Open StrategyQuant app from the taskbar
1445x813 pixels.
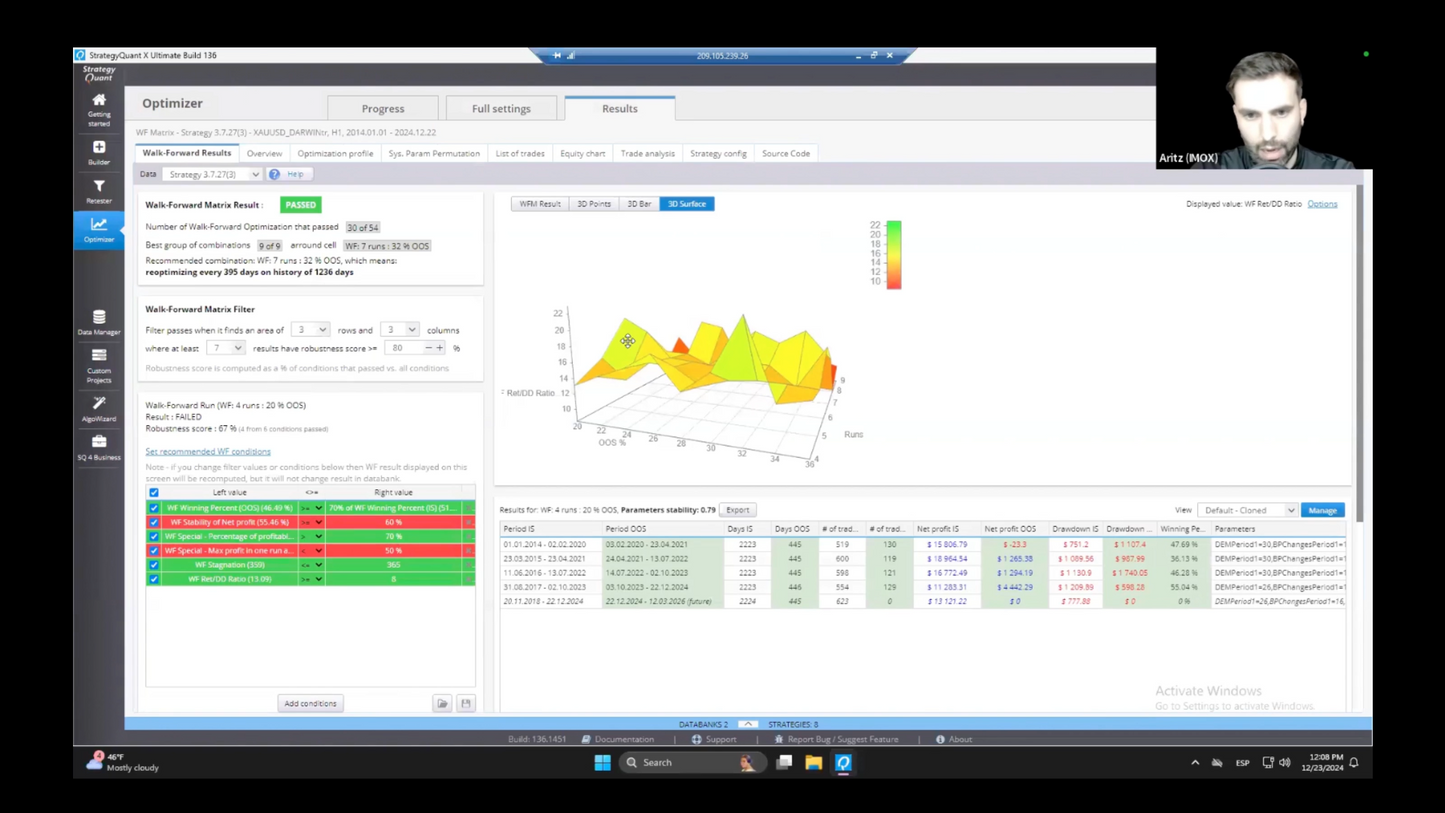click(x=843, y=762)
